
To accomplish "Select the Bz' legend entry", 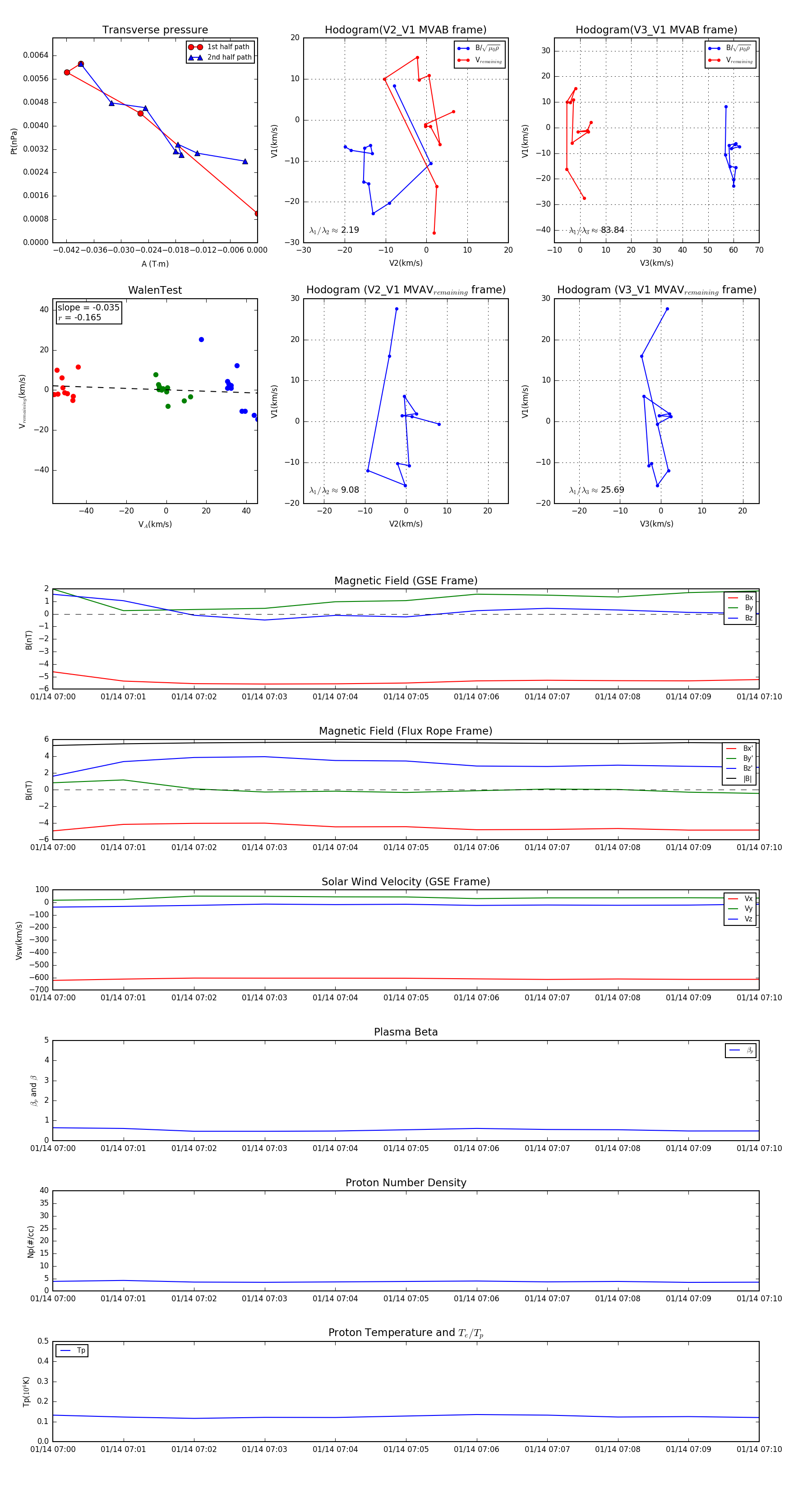I will [x=740, y=768].
